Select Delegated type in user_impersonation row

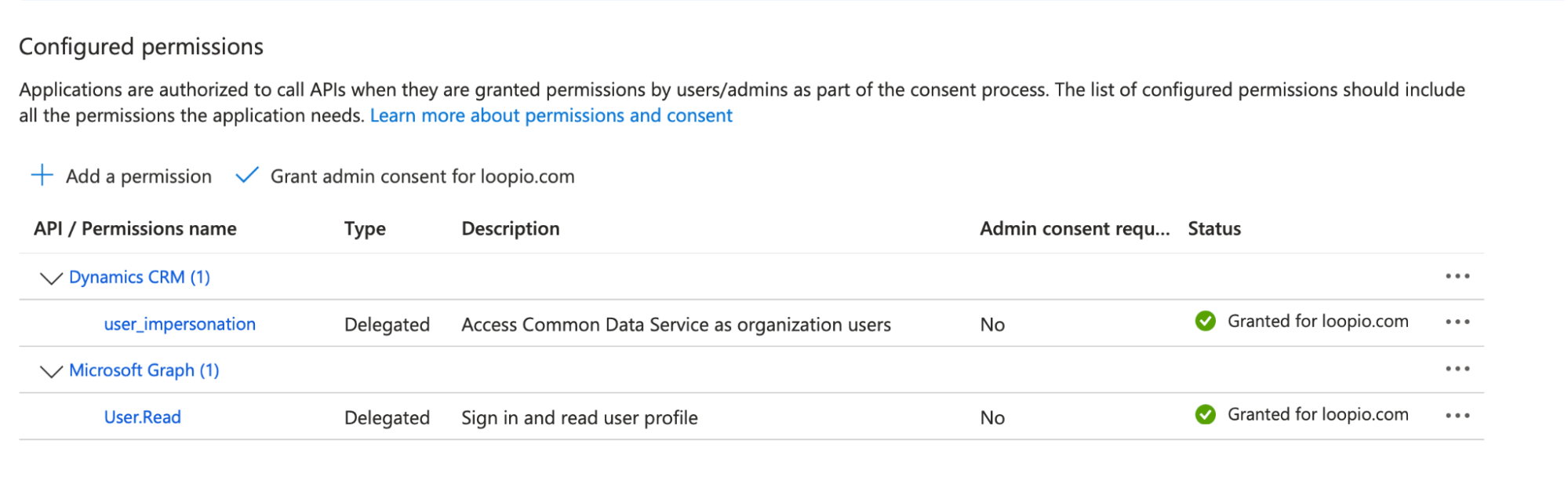point(387,325)
